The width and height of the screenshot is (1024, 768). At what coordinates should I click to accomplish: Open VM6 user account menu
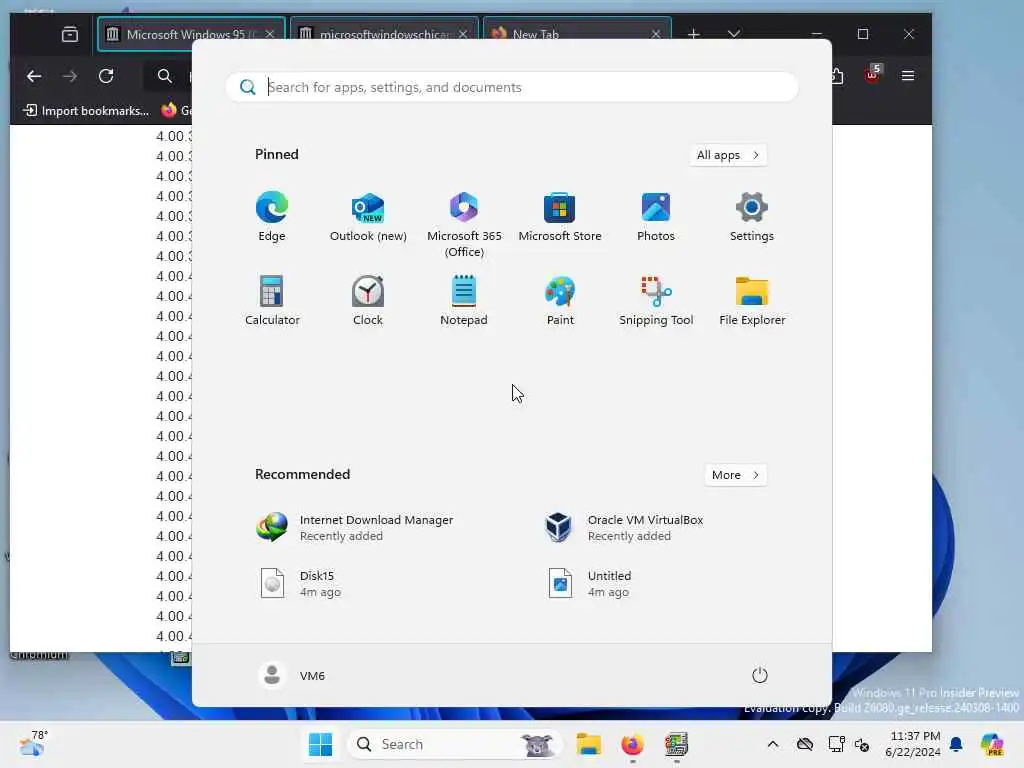point(291,675)
